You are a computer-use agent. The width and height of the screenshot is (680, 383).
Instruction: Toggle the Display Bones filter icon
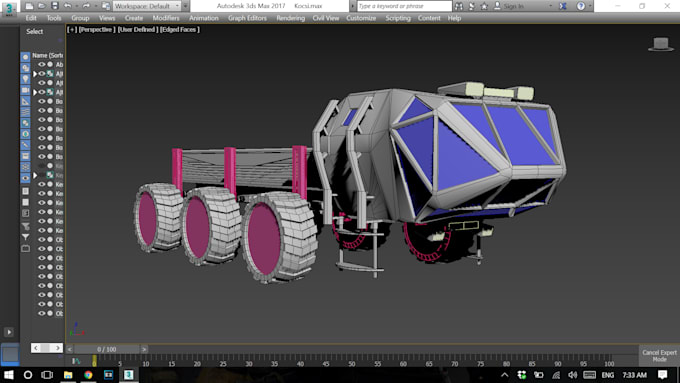25,145
